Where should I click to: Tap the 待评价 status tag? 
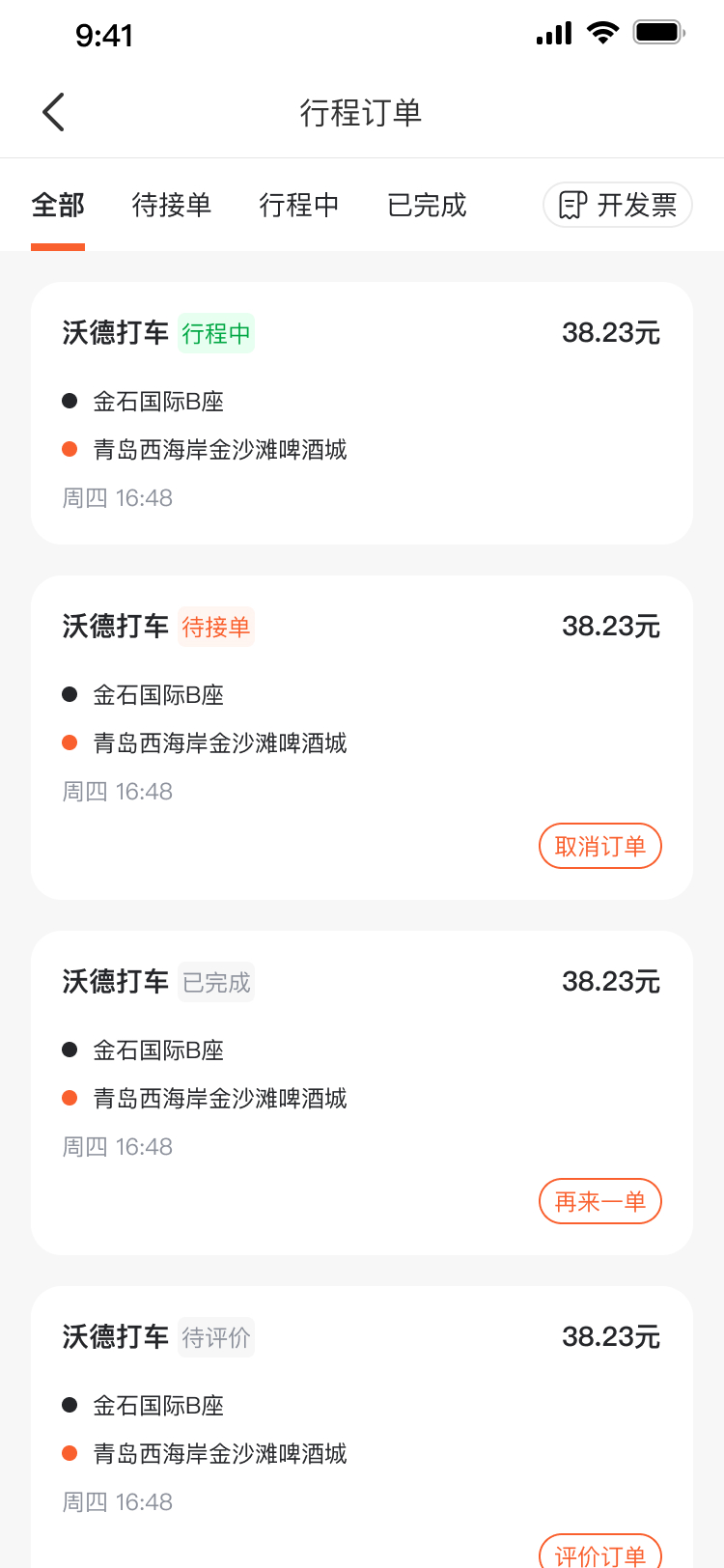click(216, 1337)
